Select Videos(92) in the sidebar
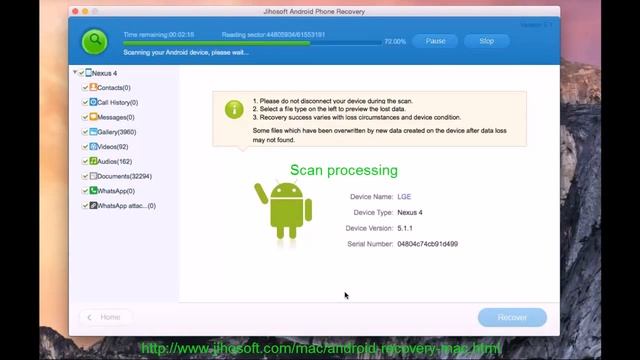 point(113,147)
